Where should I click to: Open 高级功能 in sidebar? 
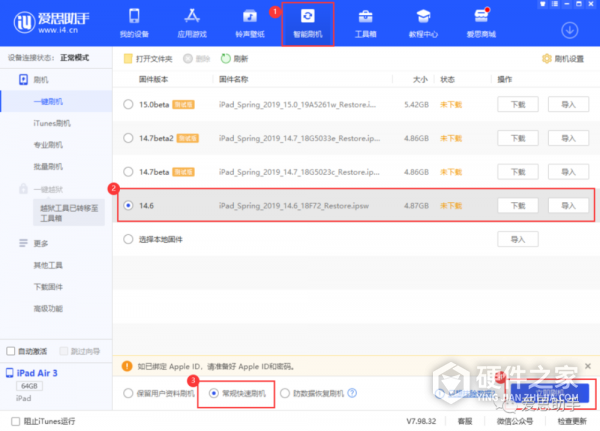coord(48,309)
